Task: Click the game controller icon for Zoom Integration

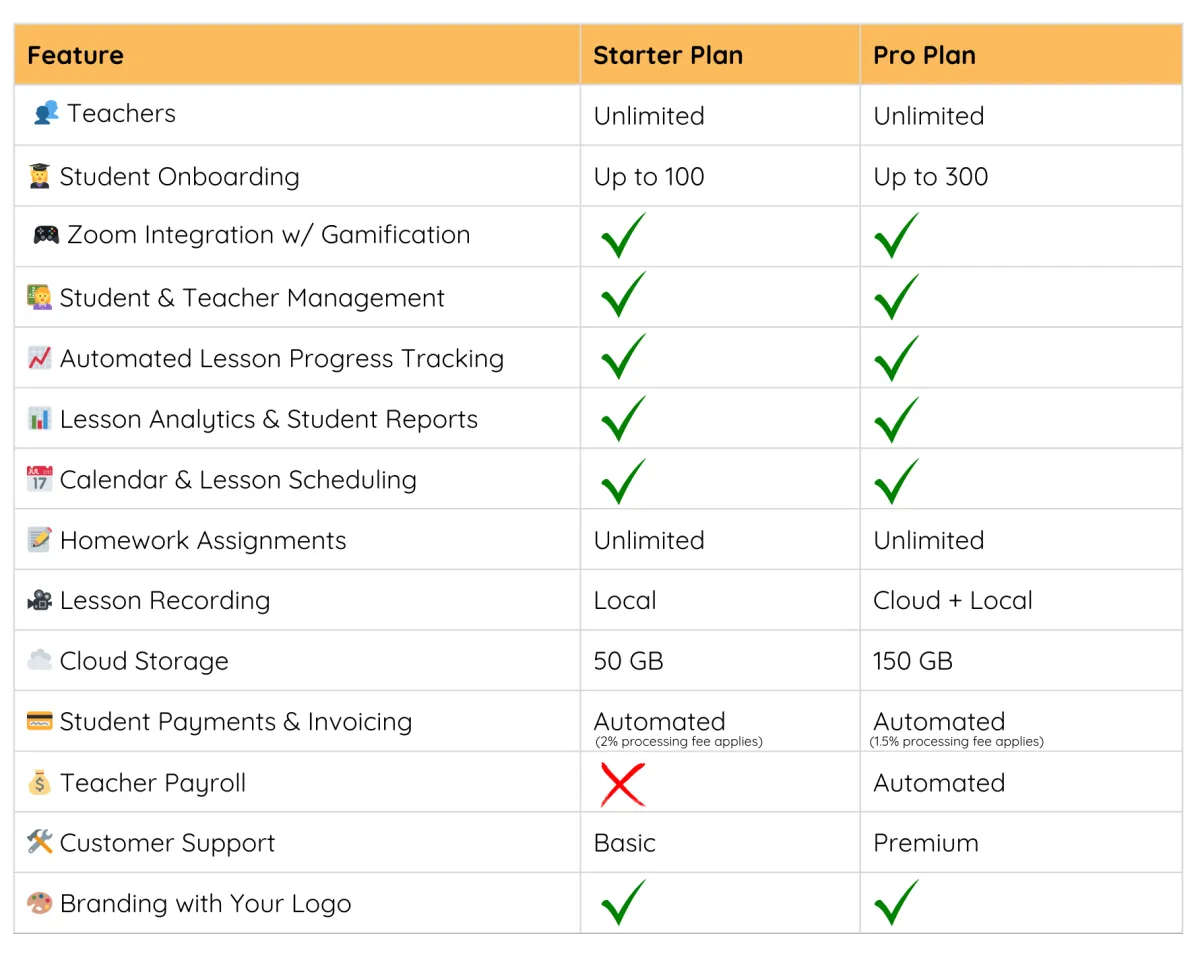Action: (x=46, y=235)
